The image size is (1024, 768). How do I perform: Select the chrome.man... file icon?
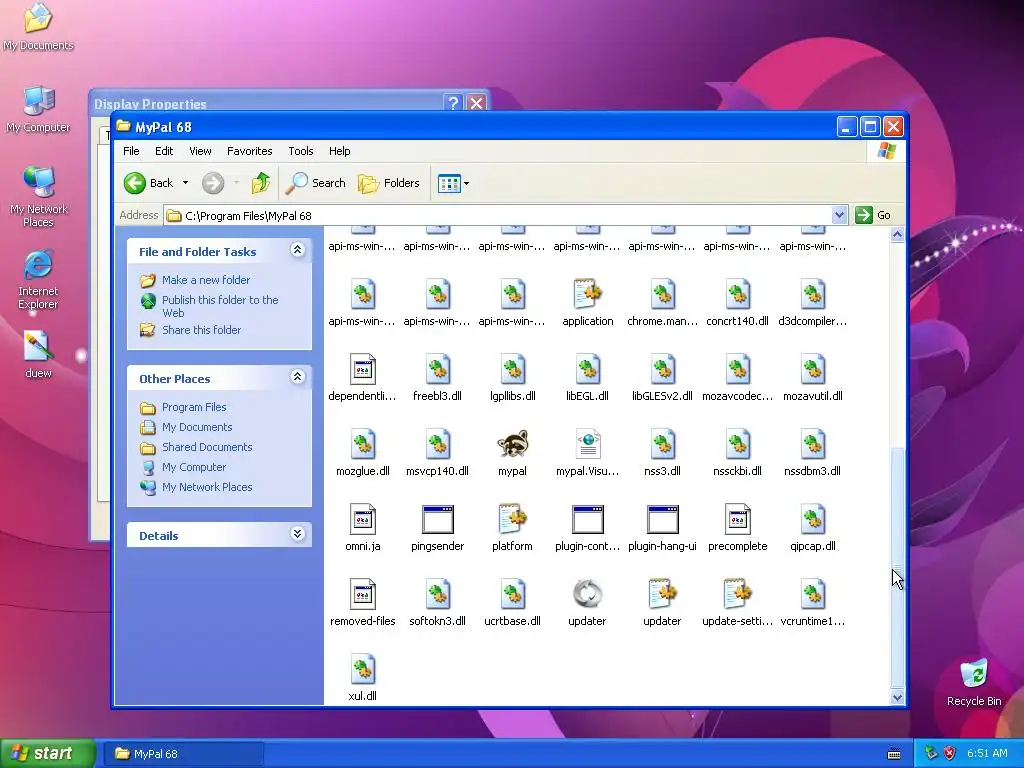[662, 295]
